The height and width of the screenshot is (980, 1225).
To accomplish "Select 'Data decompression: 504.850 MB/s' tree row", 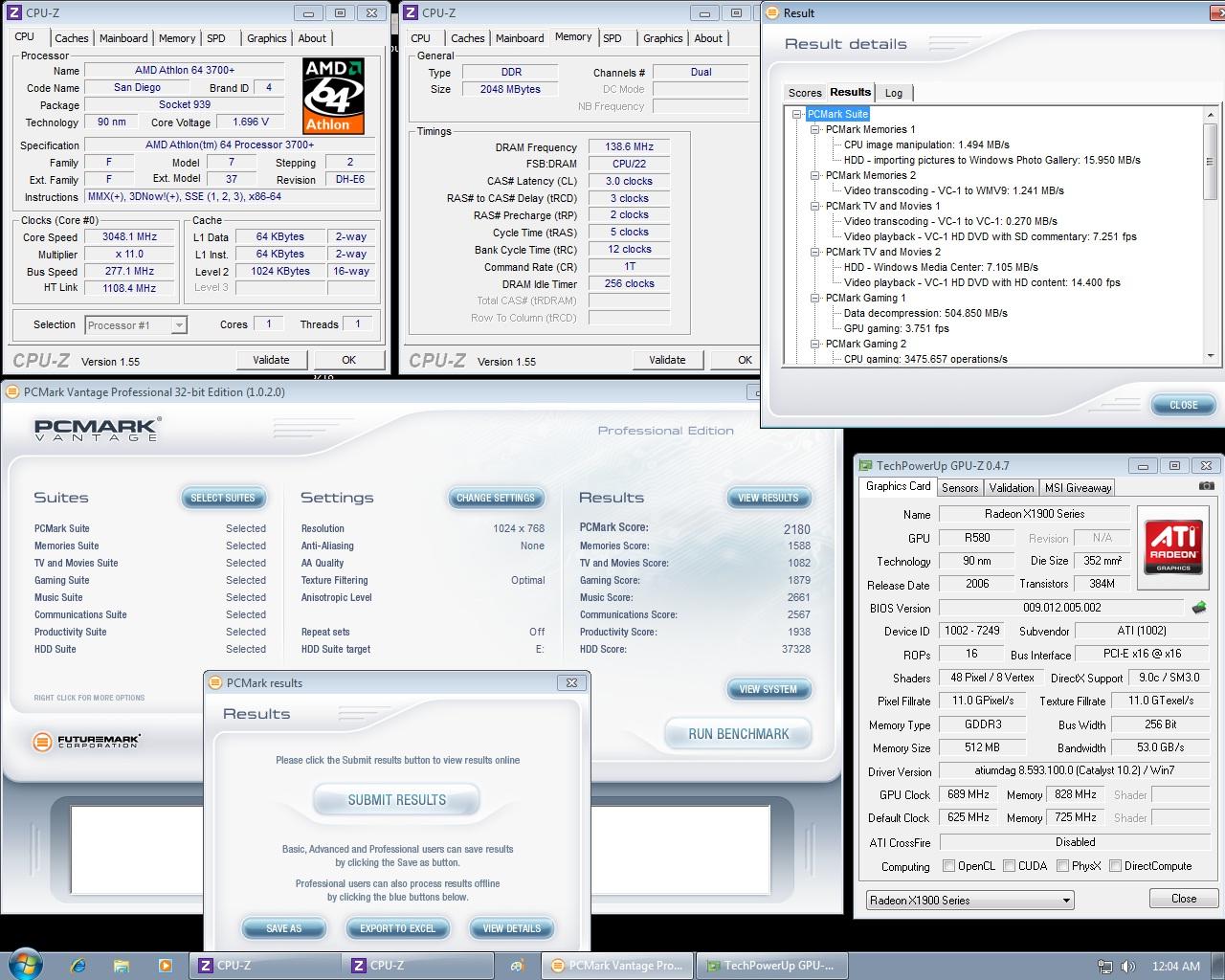I will 925,313.
